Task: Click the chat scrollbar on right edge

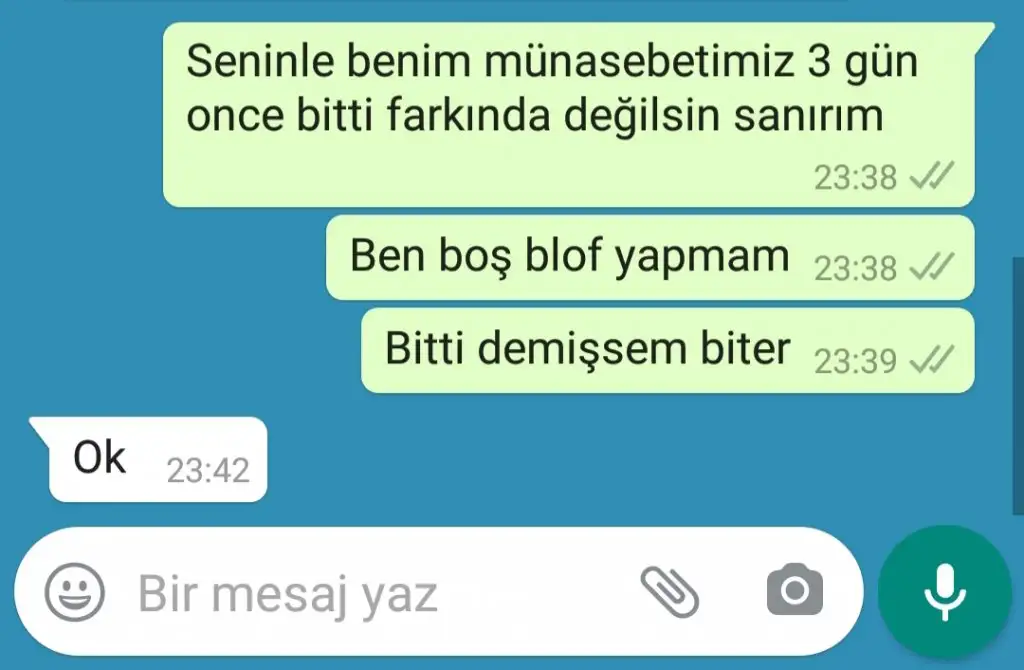Action: click(x=1017, y=385)
